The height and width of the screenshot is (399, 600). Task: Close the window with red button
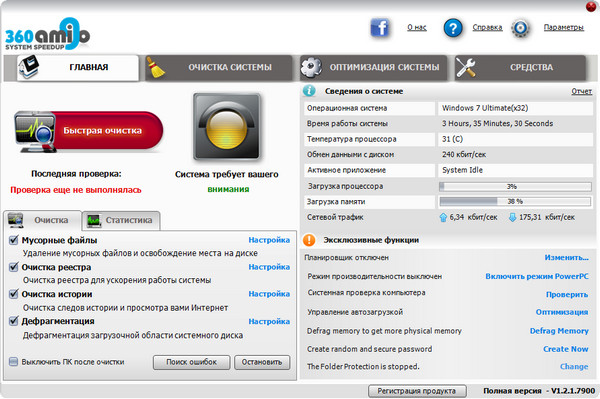[x=591, y=6]
